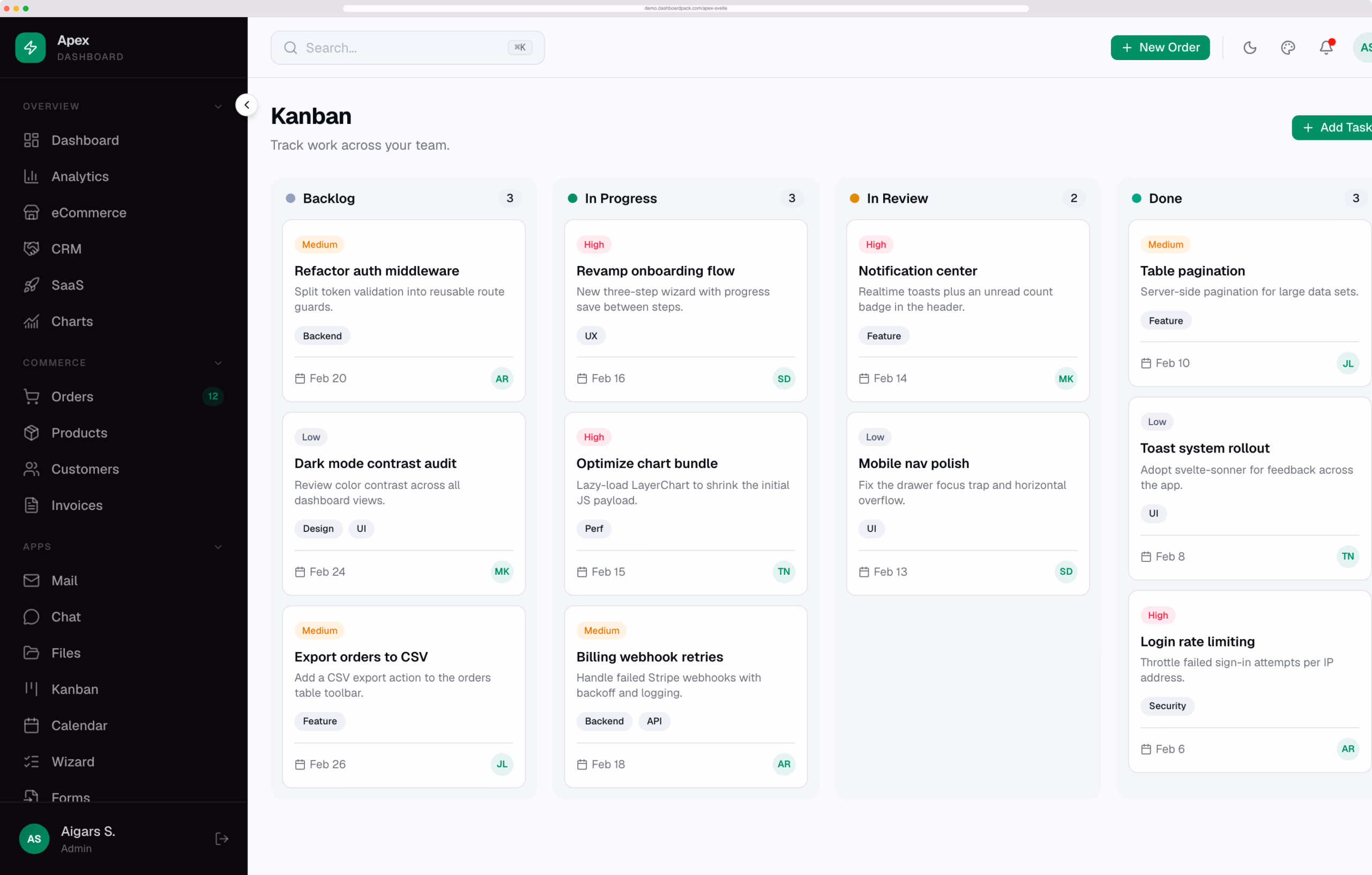Open the Notification center card title

(x=918, y=271)
